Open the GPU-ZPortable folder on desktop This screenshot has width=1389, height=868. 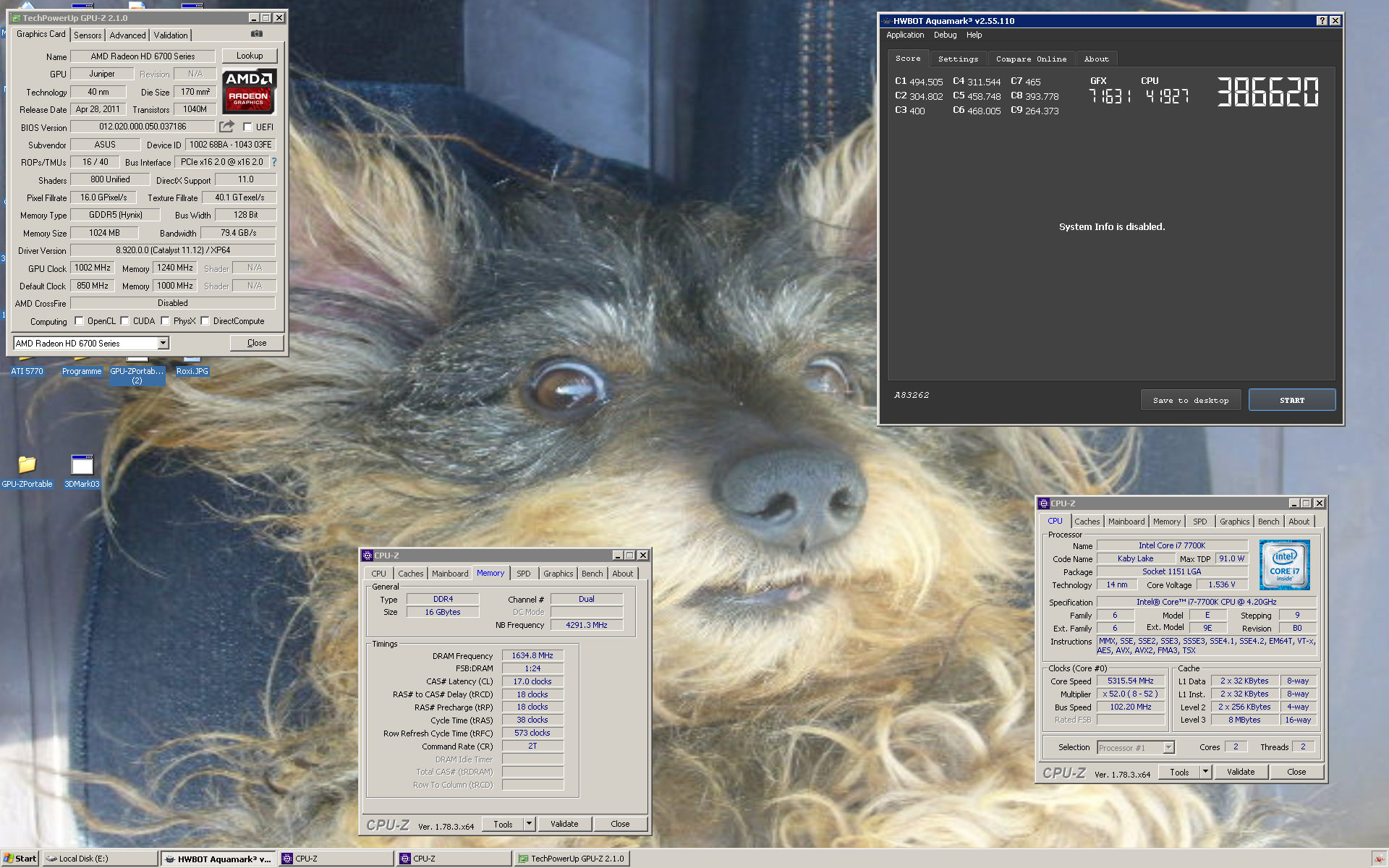pos(27,471)
